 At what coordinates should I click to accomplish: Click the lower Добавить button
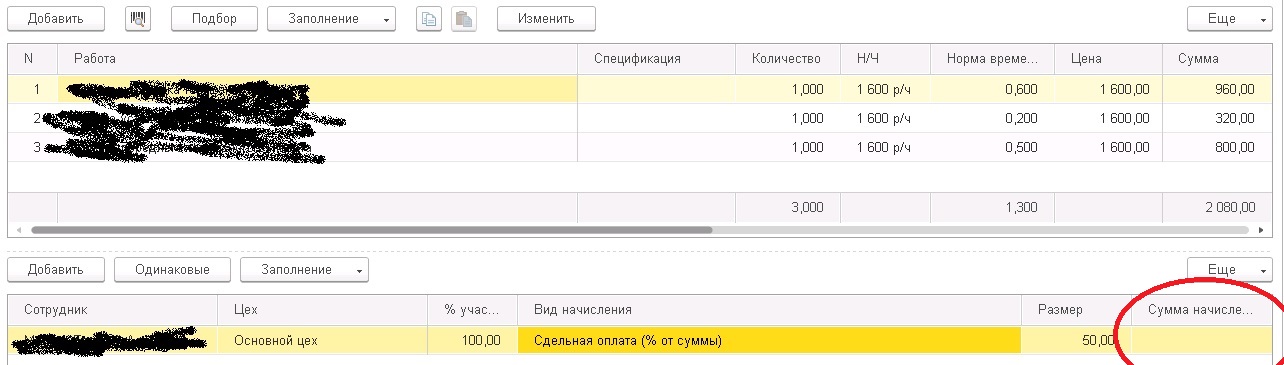click(x=55, y=270)
